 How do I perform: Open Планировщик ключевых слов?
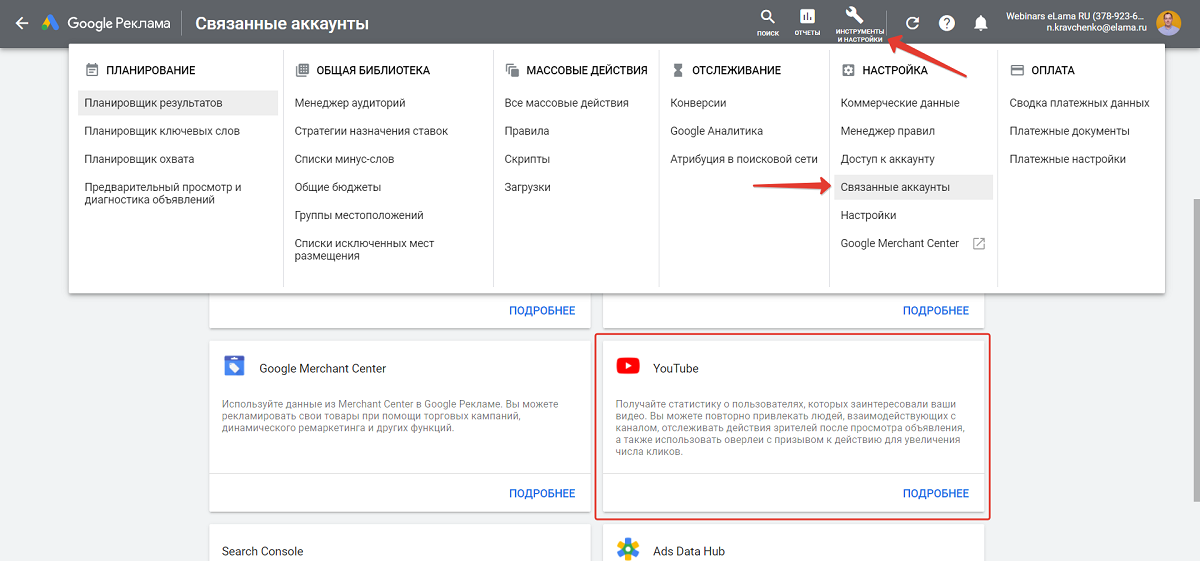[162, 131]
